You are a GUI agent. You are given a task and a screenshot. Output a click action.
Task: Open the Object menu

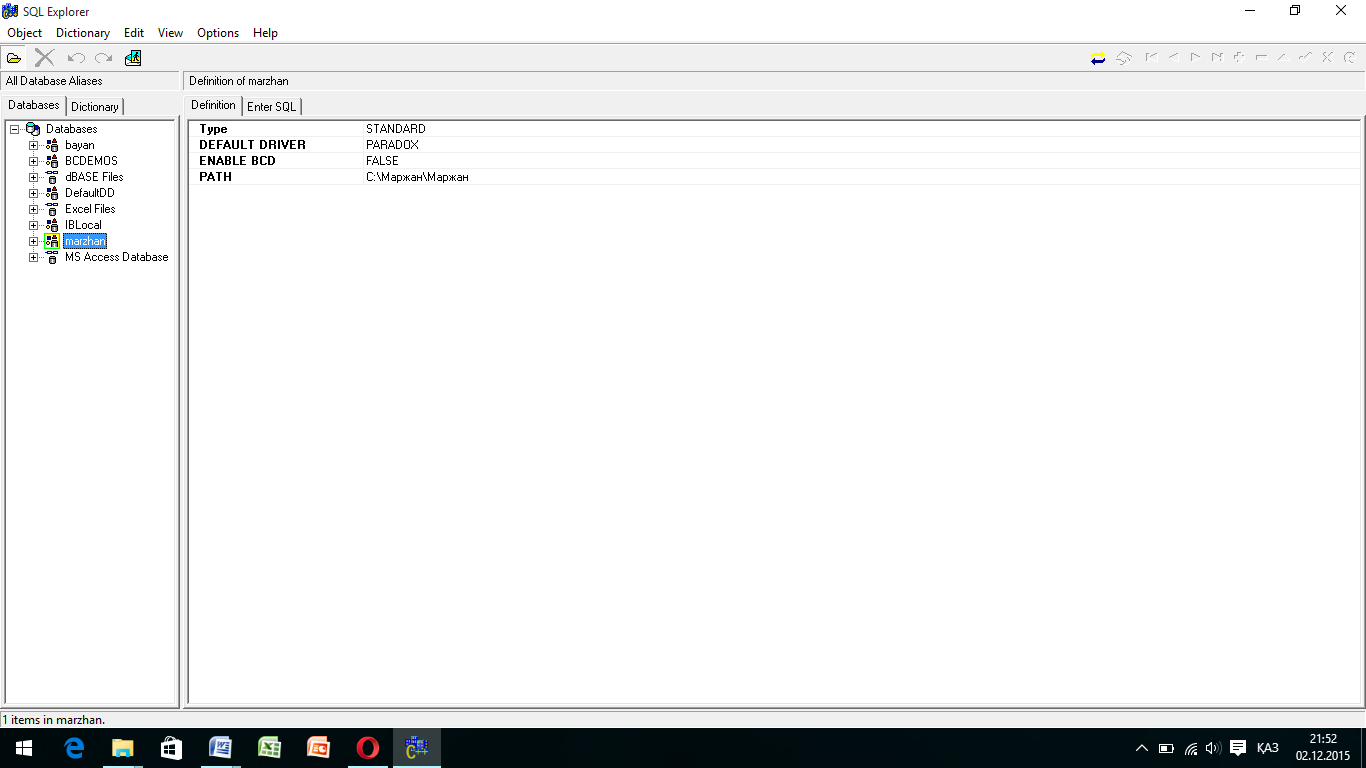pyautogui.click(x=25, y=33)
